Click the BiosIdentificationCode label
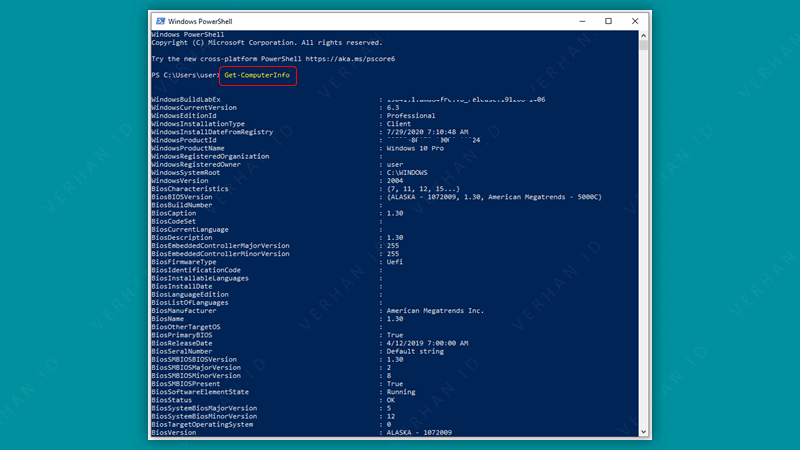The width and height of the screenshot is (800, 450). pyautogui.click(x=196, y=270)
